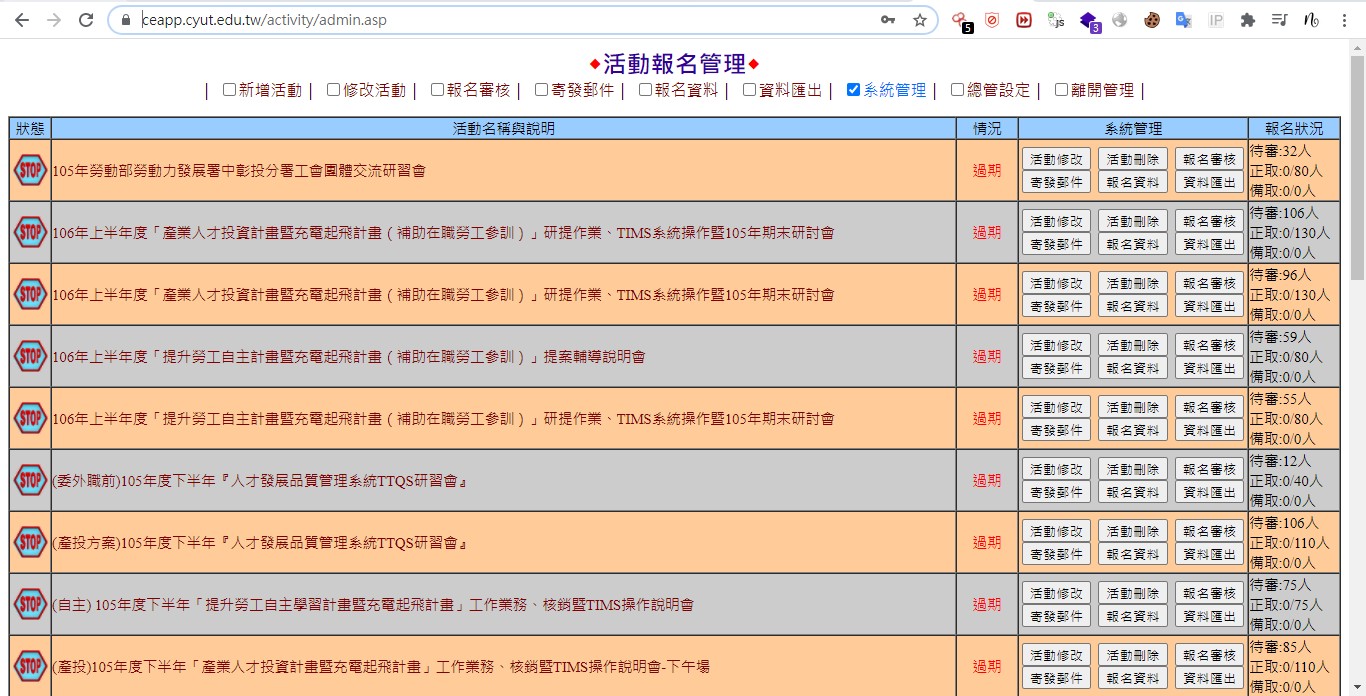The height and width of the screenshot is (696, 1366).
Task: Click STOP icon for 105年勞動部勞動力發展署 activity
Action: 30,170
